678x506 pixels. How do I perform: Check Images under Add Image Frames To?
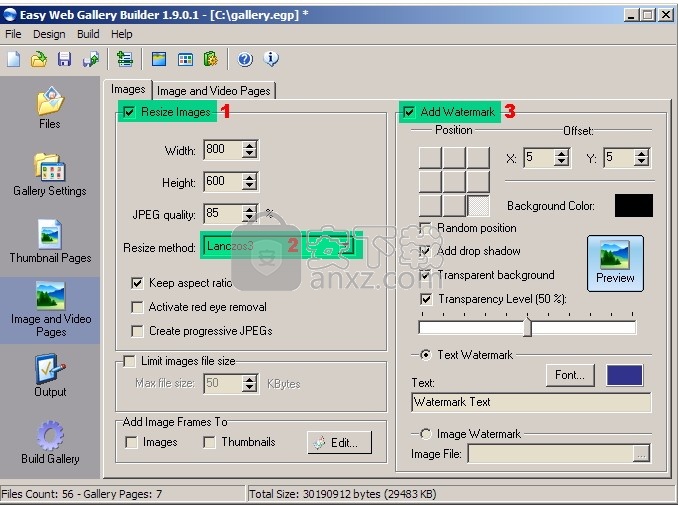pyautogui.click(x=131, y=442)
